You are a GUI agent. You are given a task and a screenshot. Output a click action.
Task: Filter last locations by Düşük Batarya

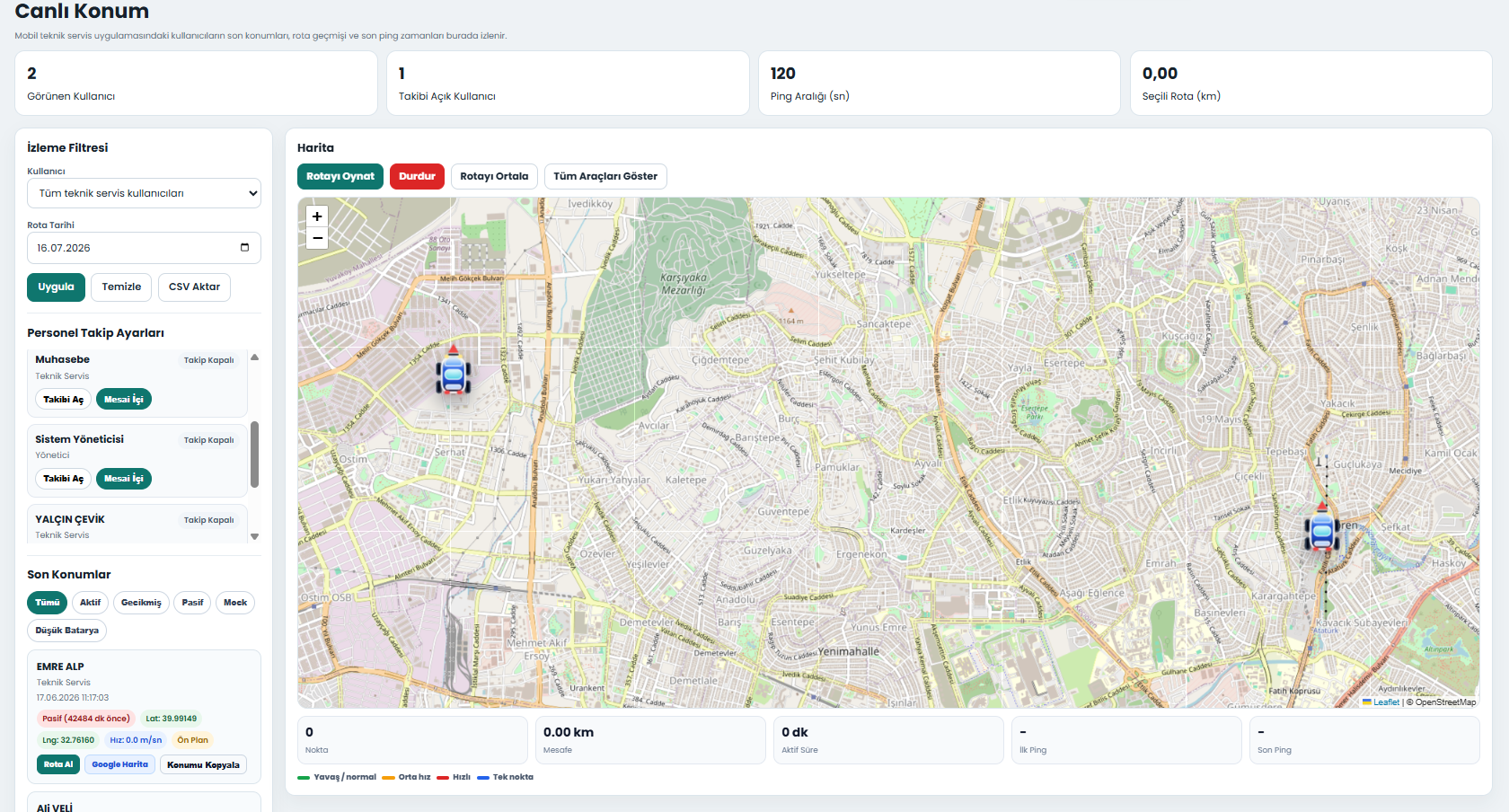coord(66,631)
